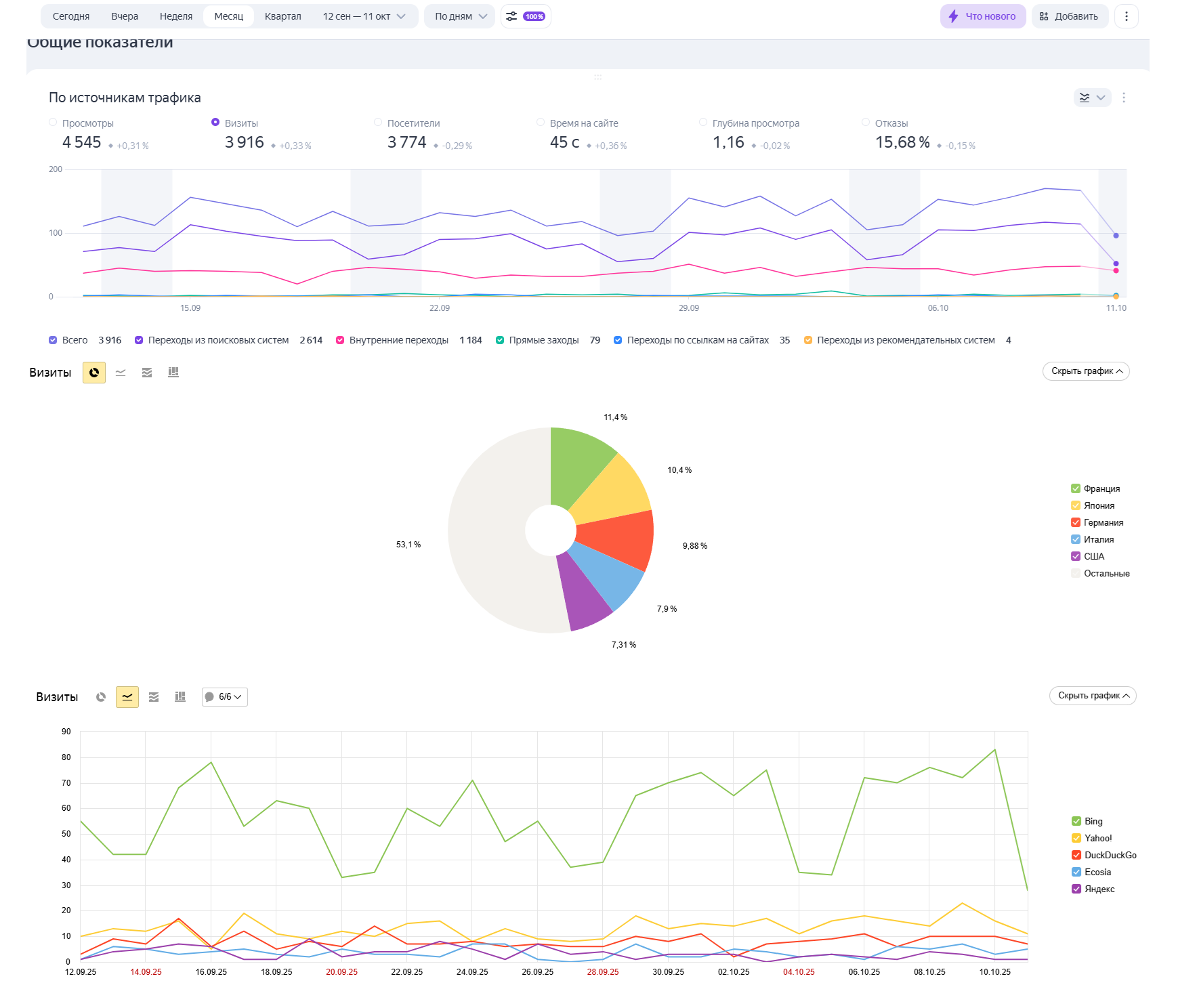This screenshot has height=1008, width=1178.
Task: Open the 12 сен — 11 окт date range dropdown
Action: point(364,16)
